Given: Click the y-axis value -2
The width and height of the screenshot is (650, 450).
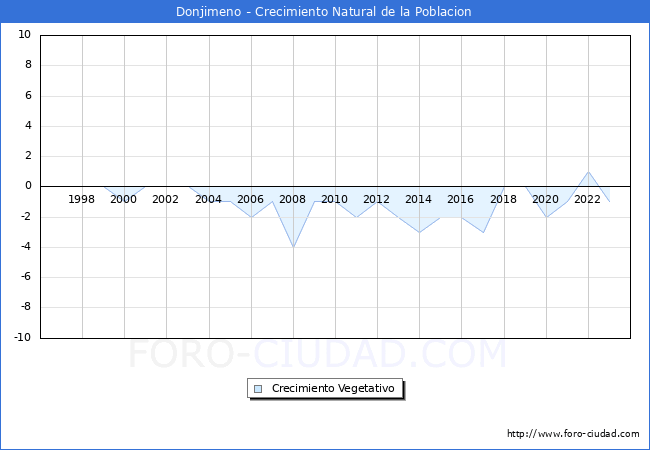Looking at the screenshot, I should (x=26, y=216).
